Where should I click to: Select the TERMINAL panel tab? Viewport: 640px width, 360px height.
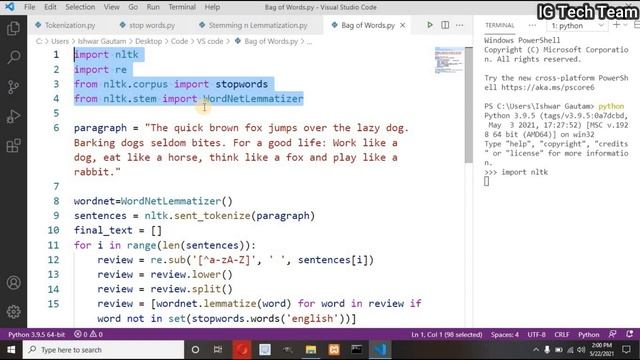[x=500, y=25]
